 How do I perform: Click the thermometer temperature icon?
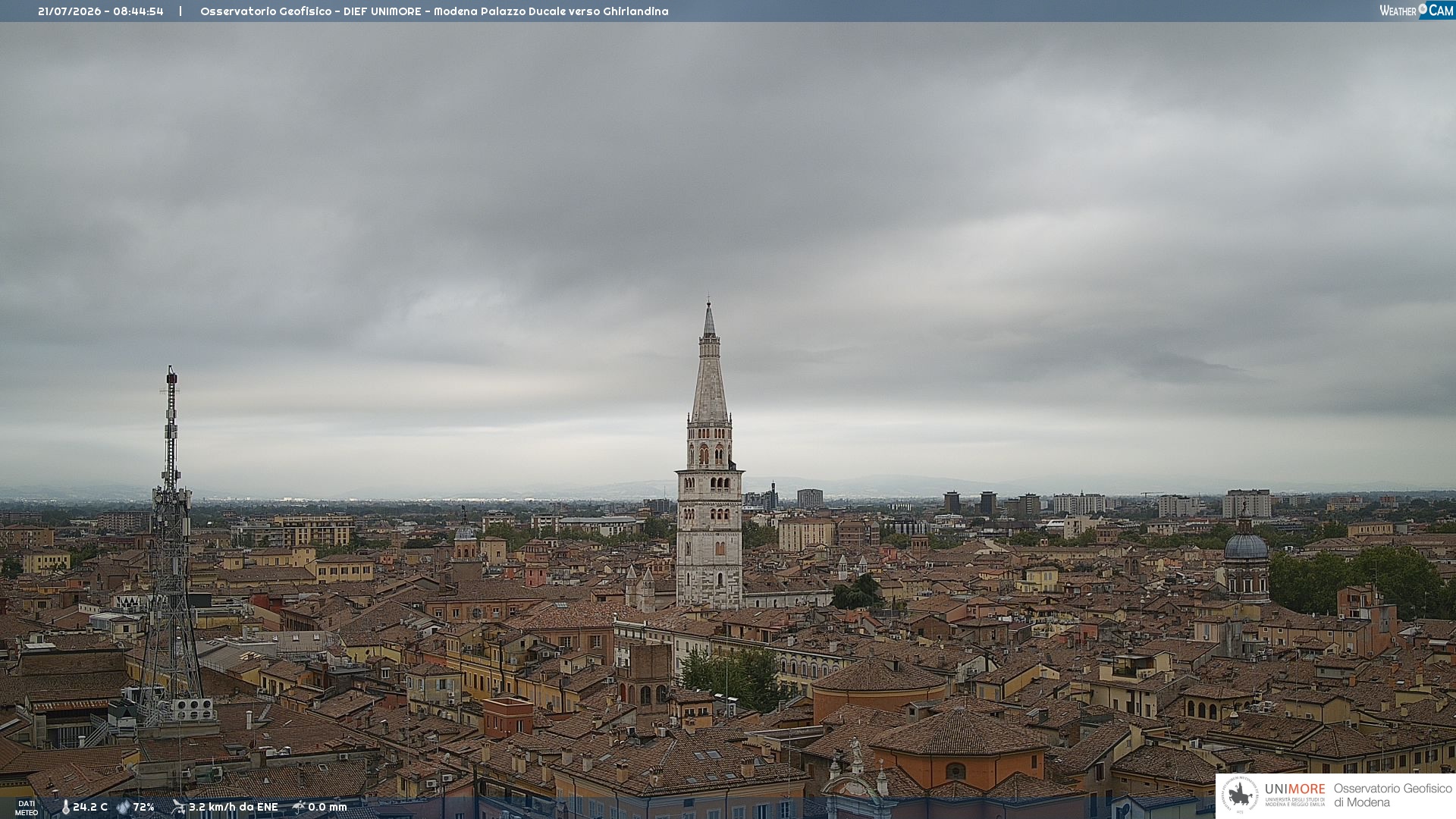pos(65,807)
